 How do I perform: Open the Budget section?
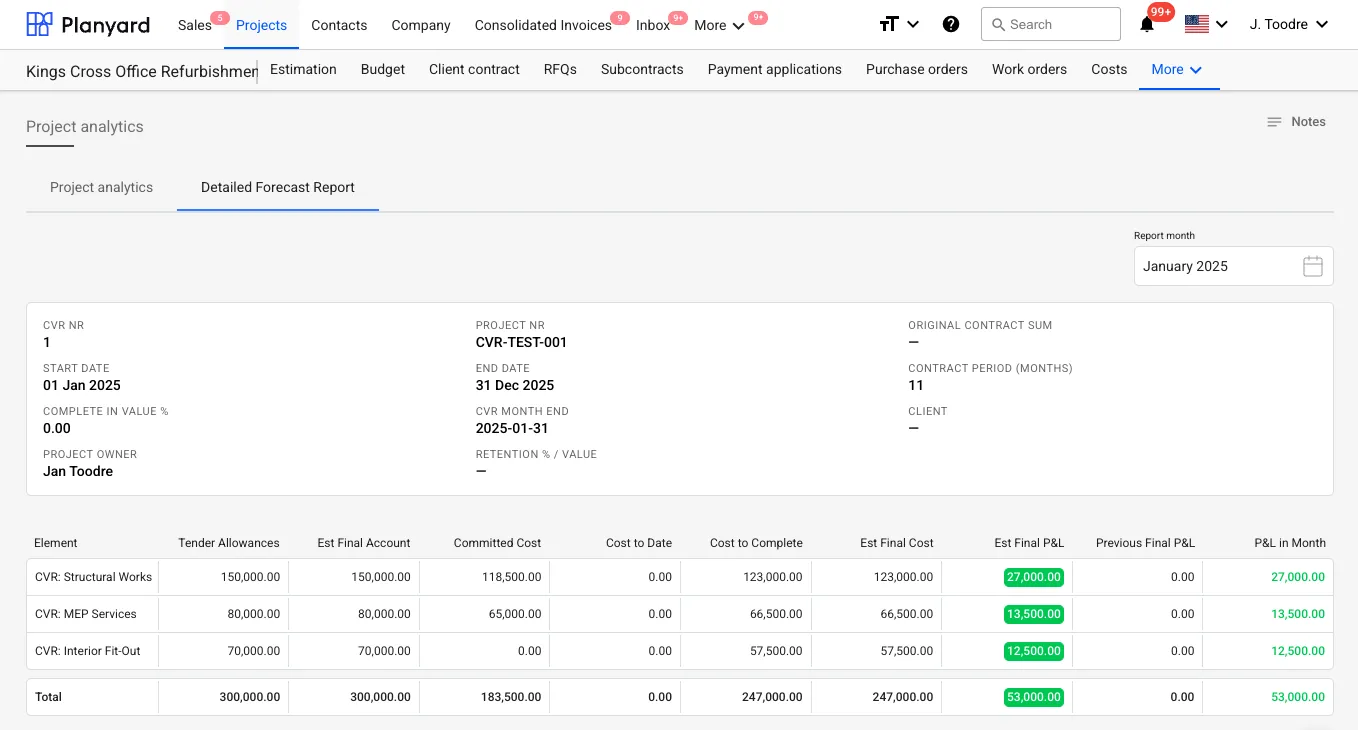tap(383, 70)
